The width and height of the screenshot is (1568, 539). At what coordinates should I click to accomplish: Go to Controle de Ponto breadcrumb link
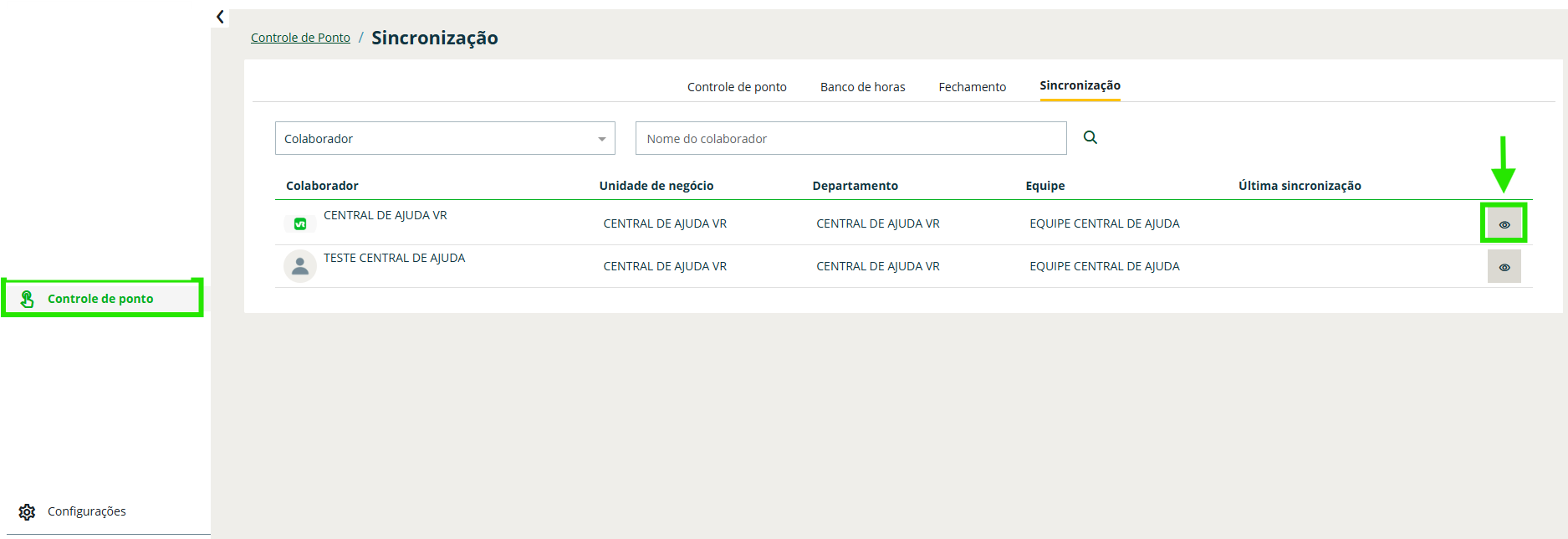tap(300, 38)
